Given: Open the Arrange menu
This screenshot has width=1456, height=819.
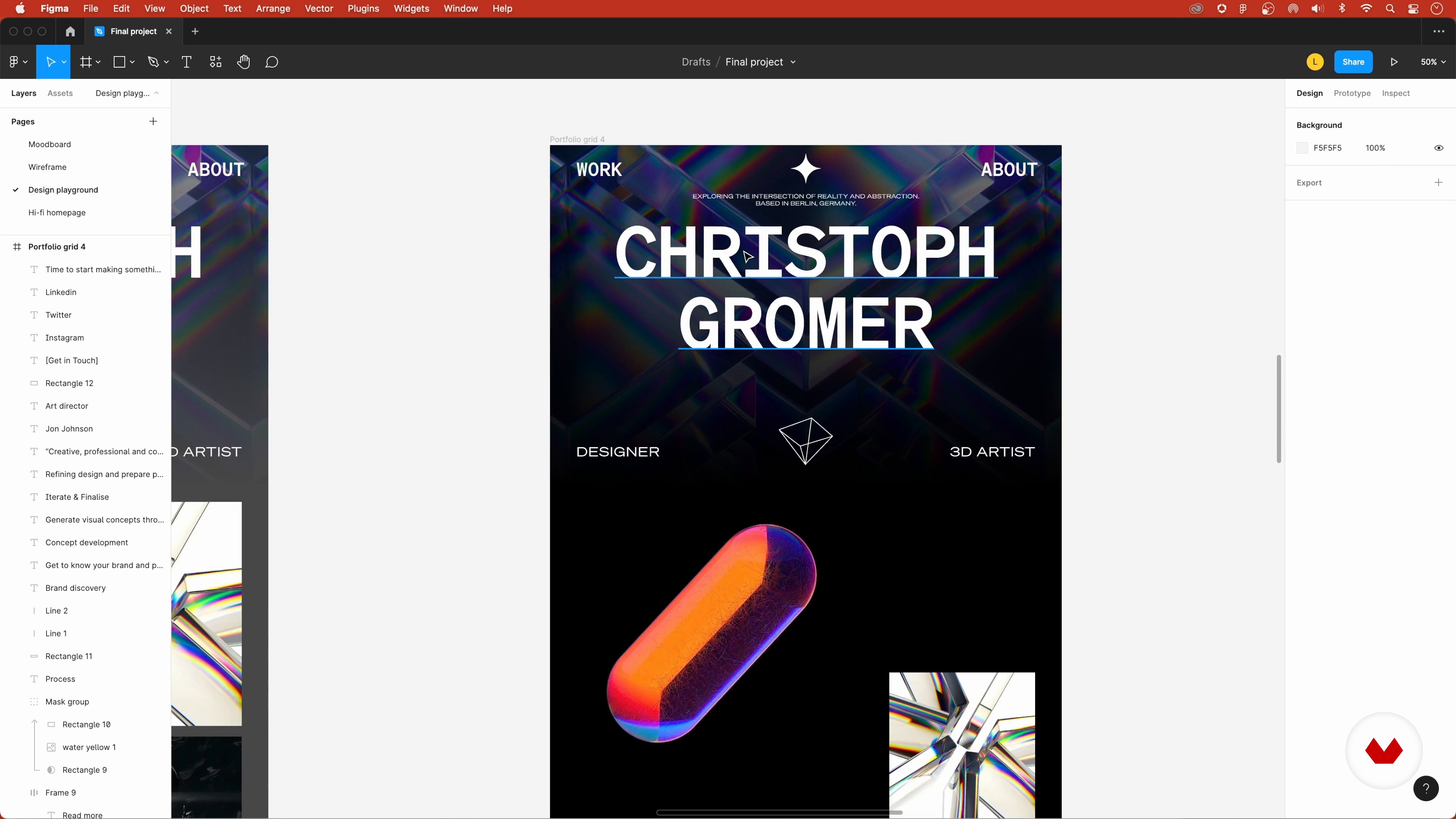Looking at the screenshot, I should click(x=273, y=8).
